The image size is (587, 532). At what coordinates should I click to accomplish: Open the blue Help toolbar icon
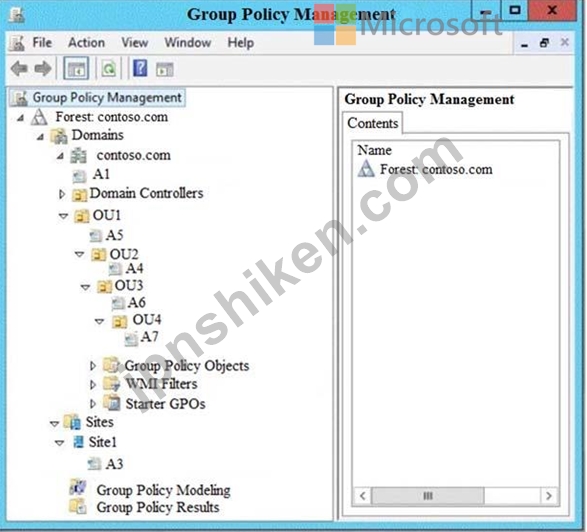(x=140, y=68)
